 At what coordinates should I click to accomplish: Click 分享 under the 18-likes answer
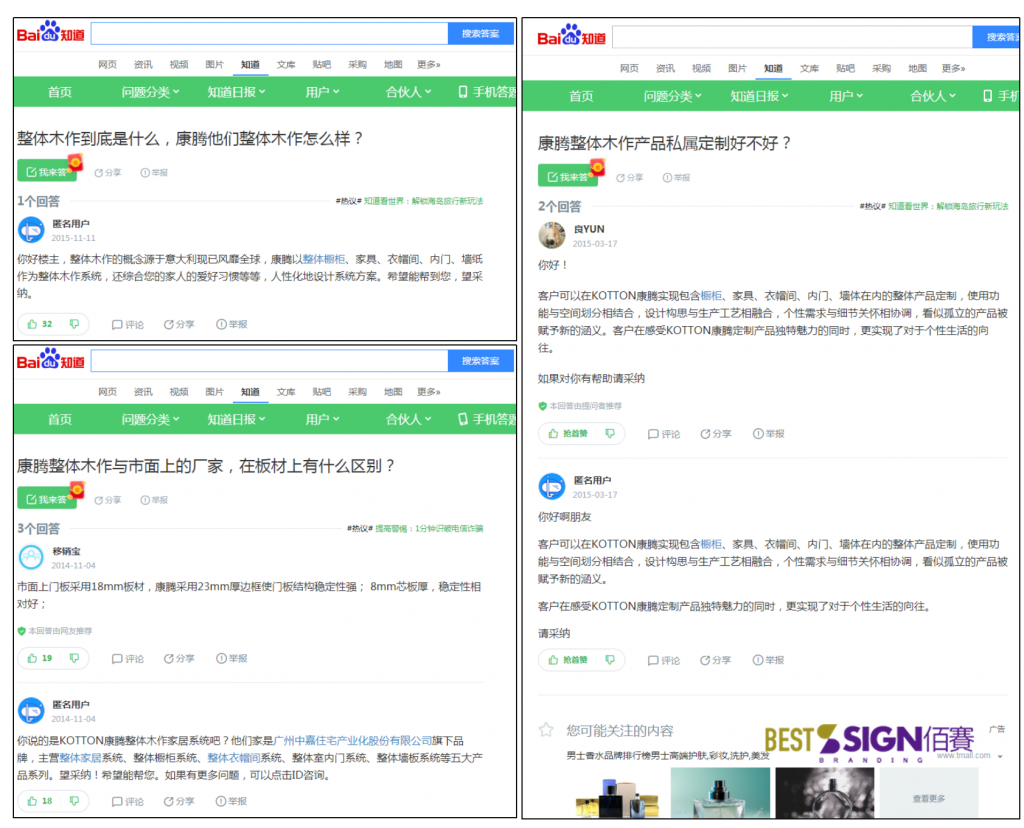(x=179, y=801)
